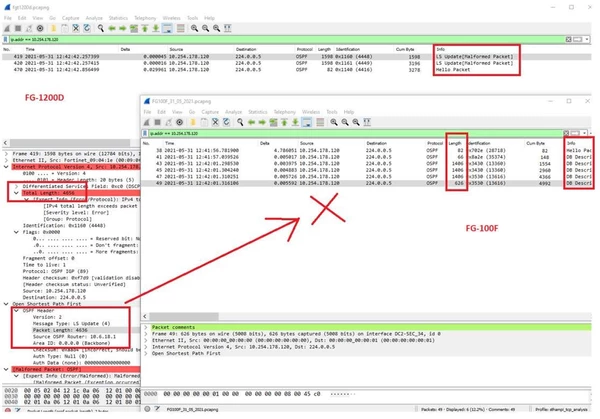The image size is (600, 419).
Task: Go to previous packet arrow in fgt1200d window
Action: [112, 28]
